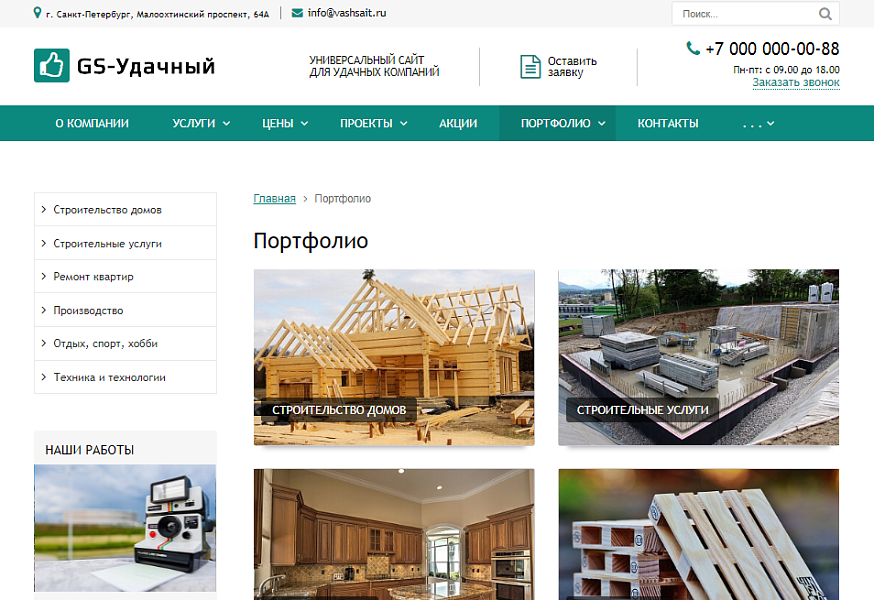The image size is (874, 600).
Task: Open the Акции menu item
Action: click(x=458, y=123)
